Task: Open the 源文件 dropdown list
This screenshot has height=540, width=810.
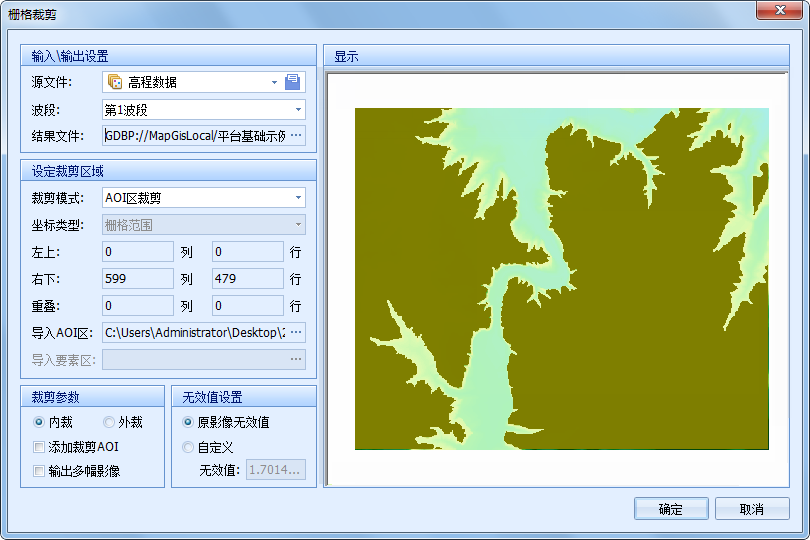Action: point(274,83)
